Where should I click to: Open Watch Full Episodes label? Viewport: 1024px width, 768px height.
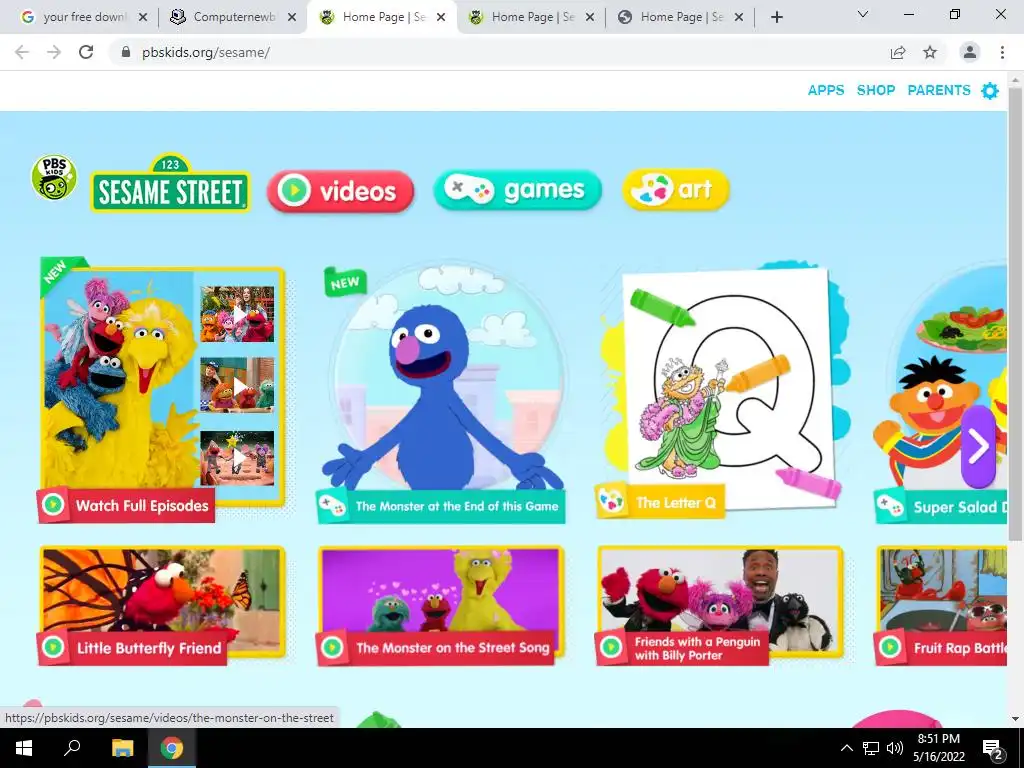tap(142, 505)
